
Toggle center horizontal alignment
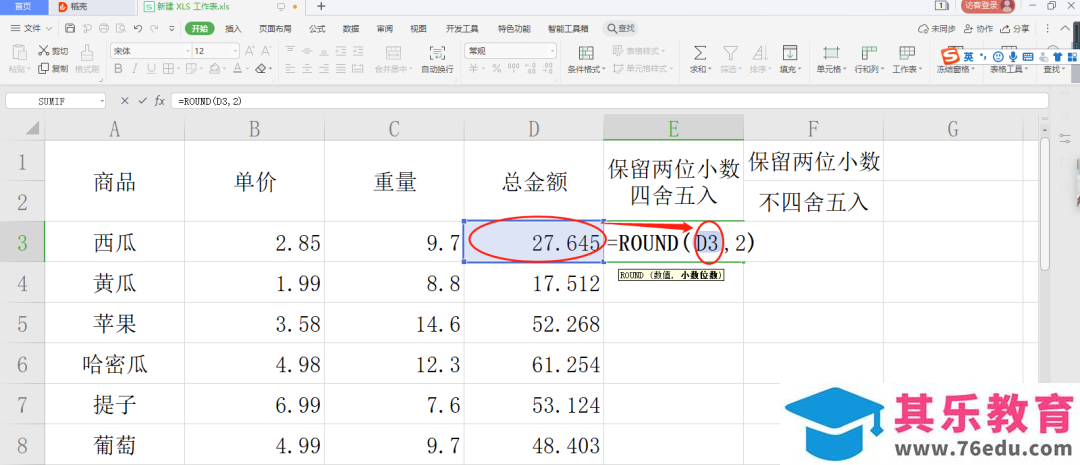307,68
